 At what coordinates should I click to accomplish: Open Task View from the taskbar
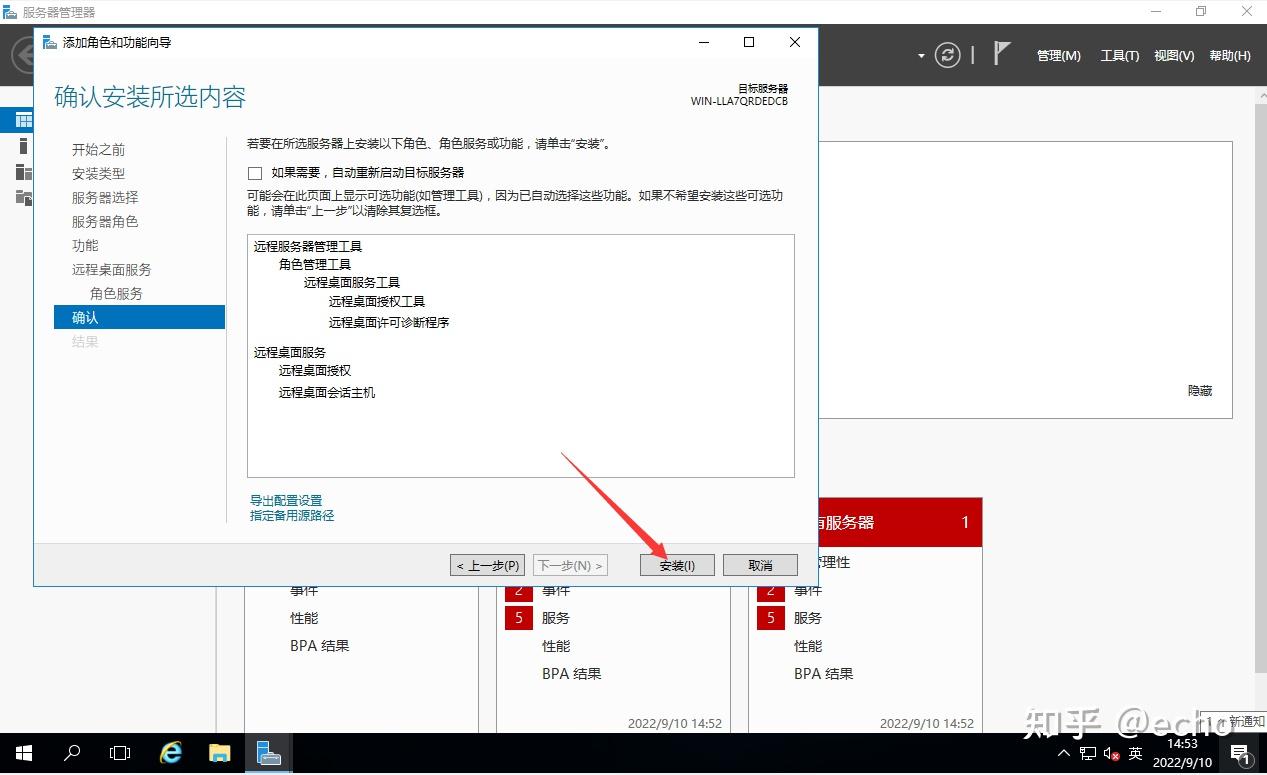pos(120,753)
